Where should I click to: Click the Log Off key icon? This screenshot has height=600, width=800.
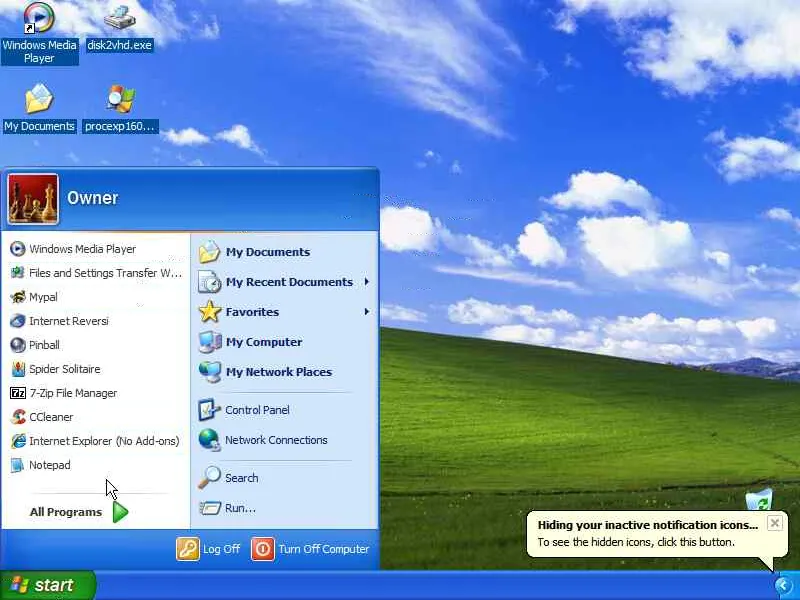point(188,549)
